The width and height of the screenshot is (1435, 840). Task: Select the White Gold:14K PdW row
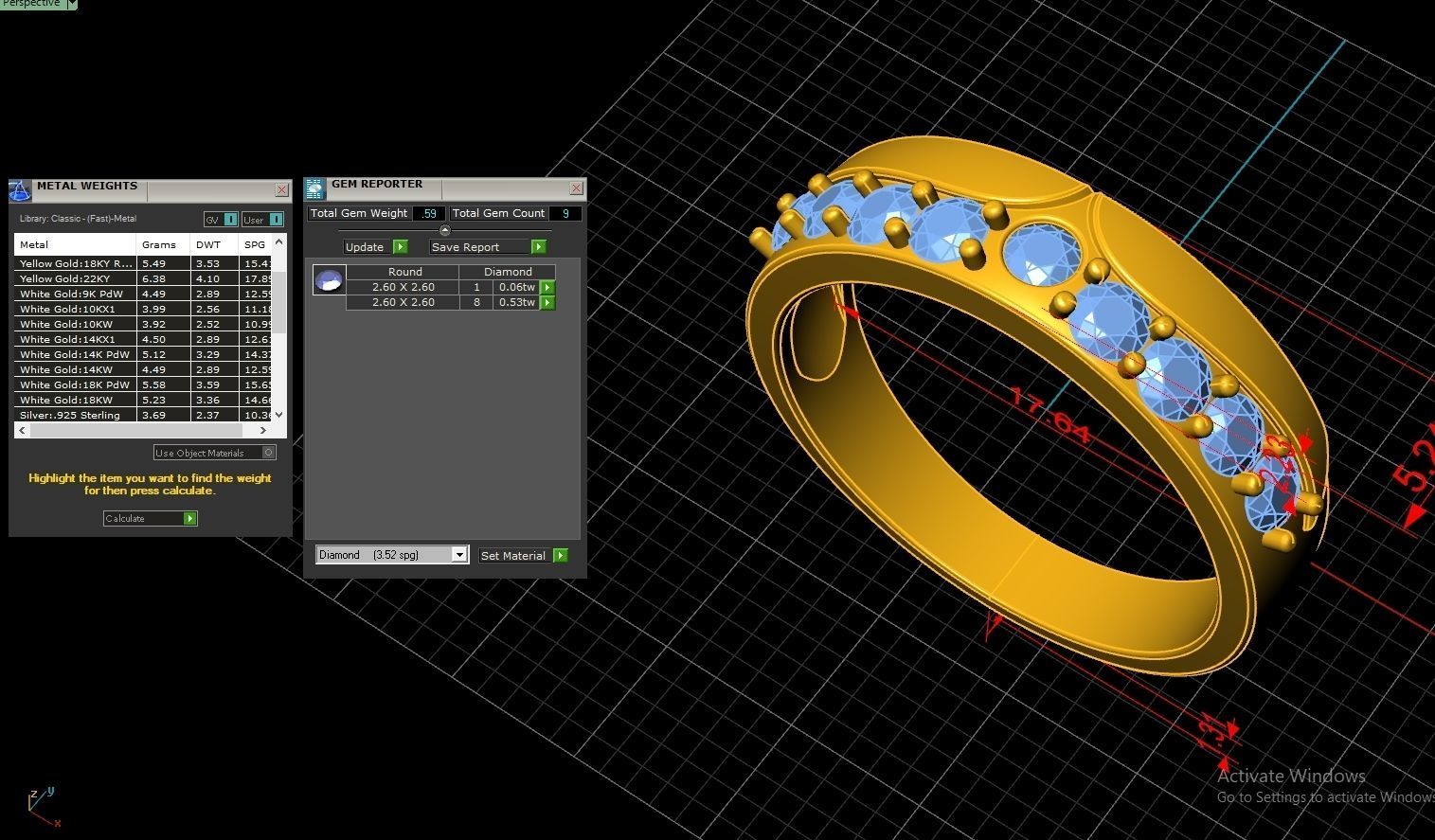144,354
